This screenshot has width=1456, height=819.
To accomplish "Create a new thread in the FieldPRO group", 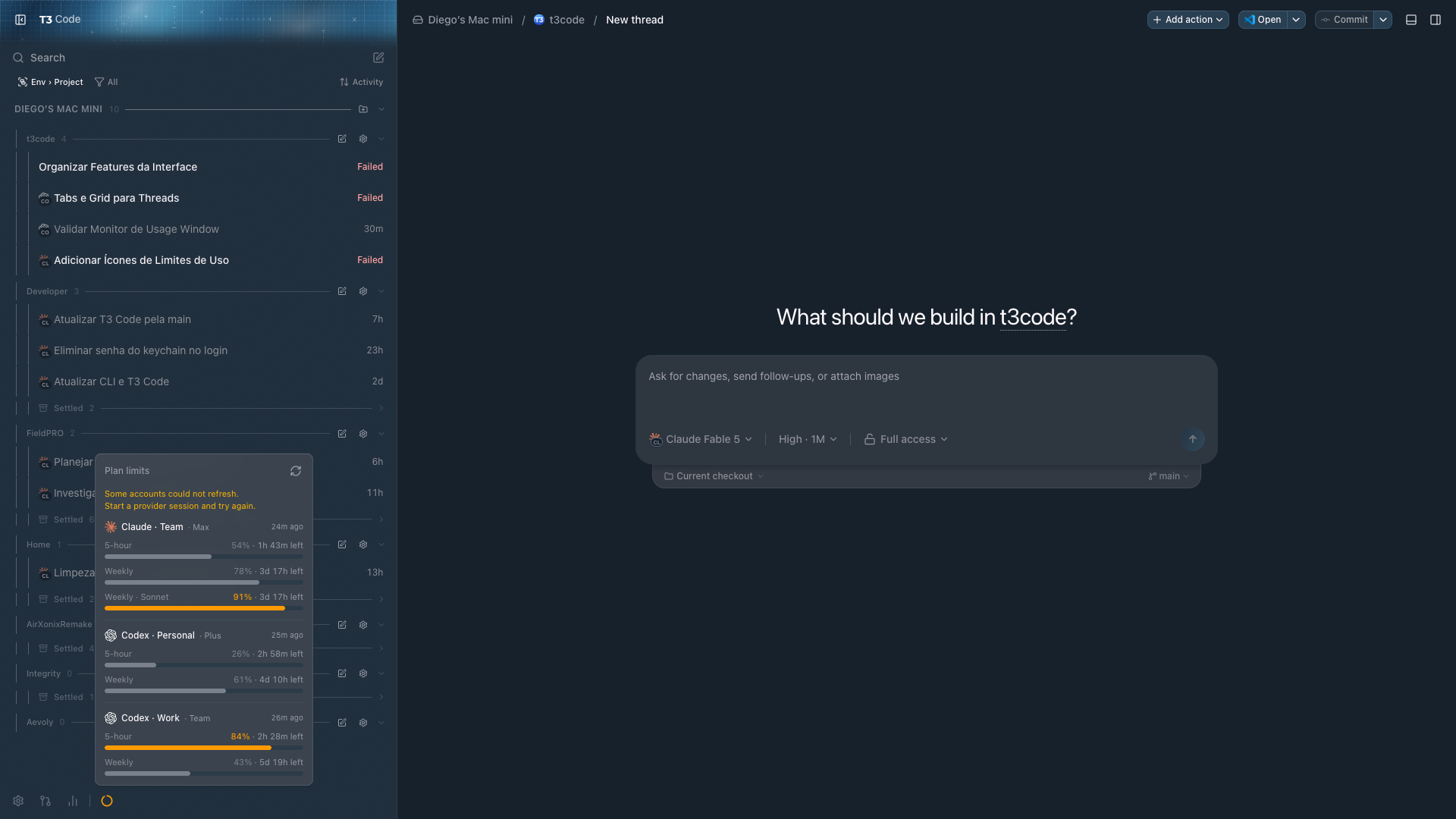I will [x=342, y=434].
